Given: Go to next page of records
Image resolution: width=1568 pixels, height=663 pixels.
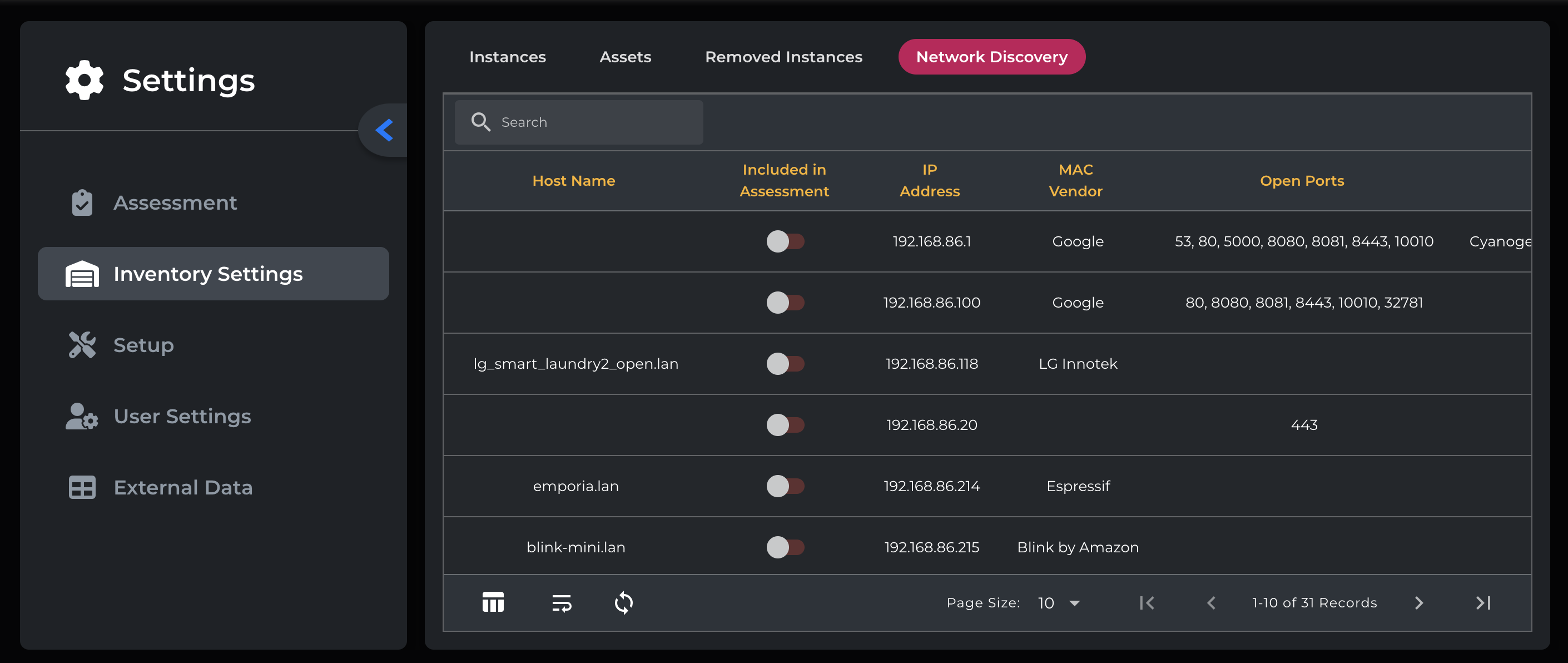Looking at the screenshot, I should tap(1418, 603).
